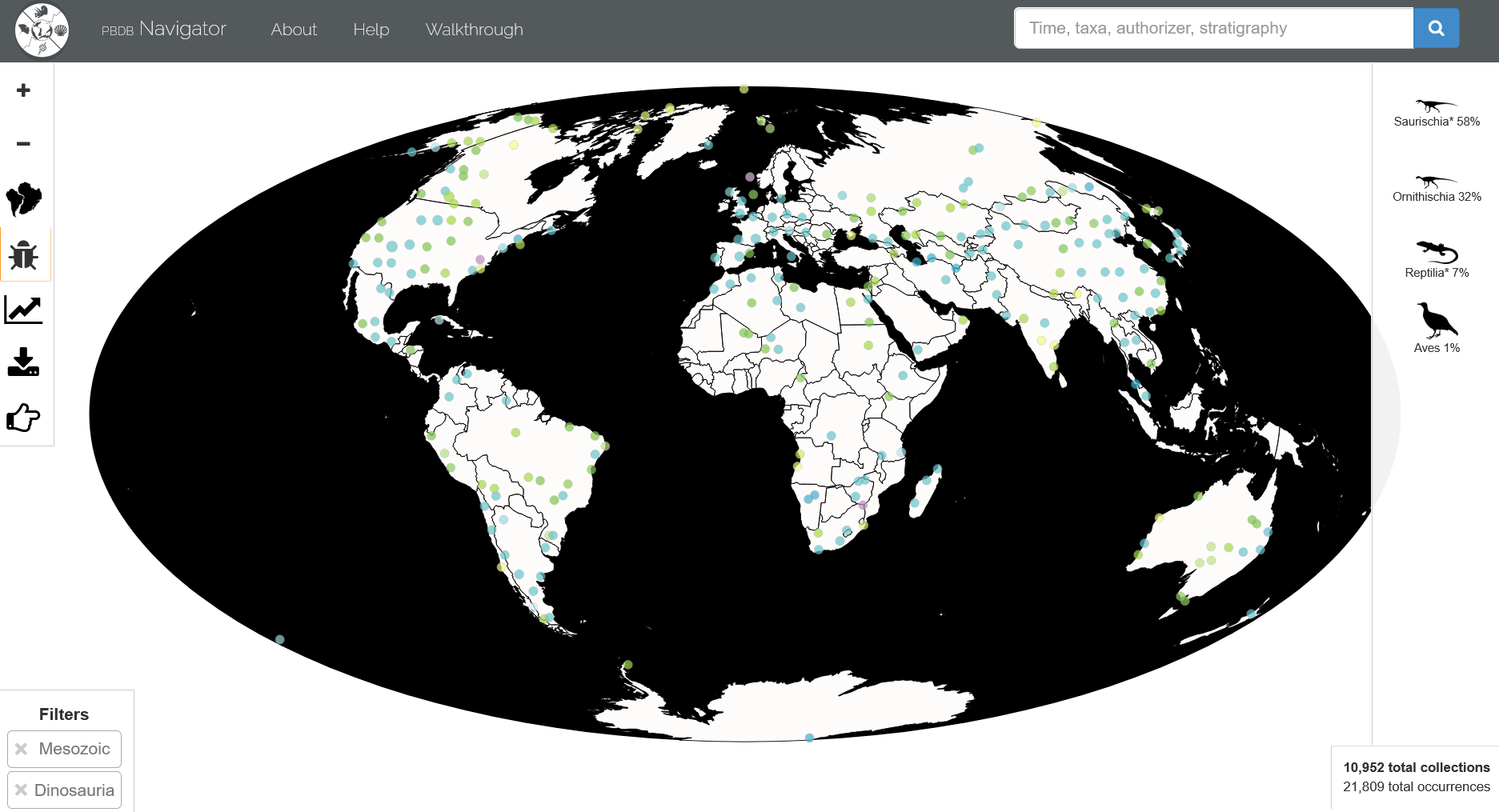Remove the Mesozoic filter
Viewport: 1499px width, 812px height.
tap(22, 749)
